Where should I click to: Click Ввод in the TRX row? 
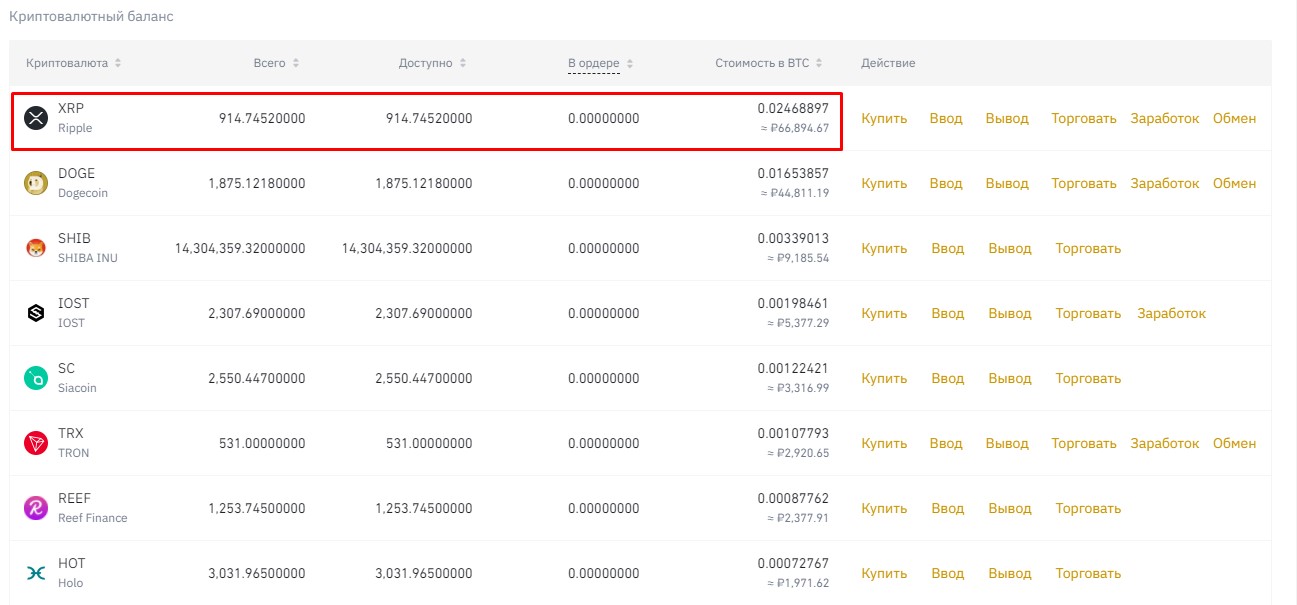point(946,443)
